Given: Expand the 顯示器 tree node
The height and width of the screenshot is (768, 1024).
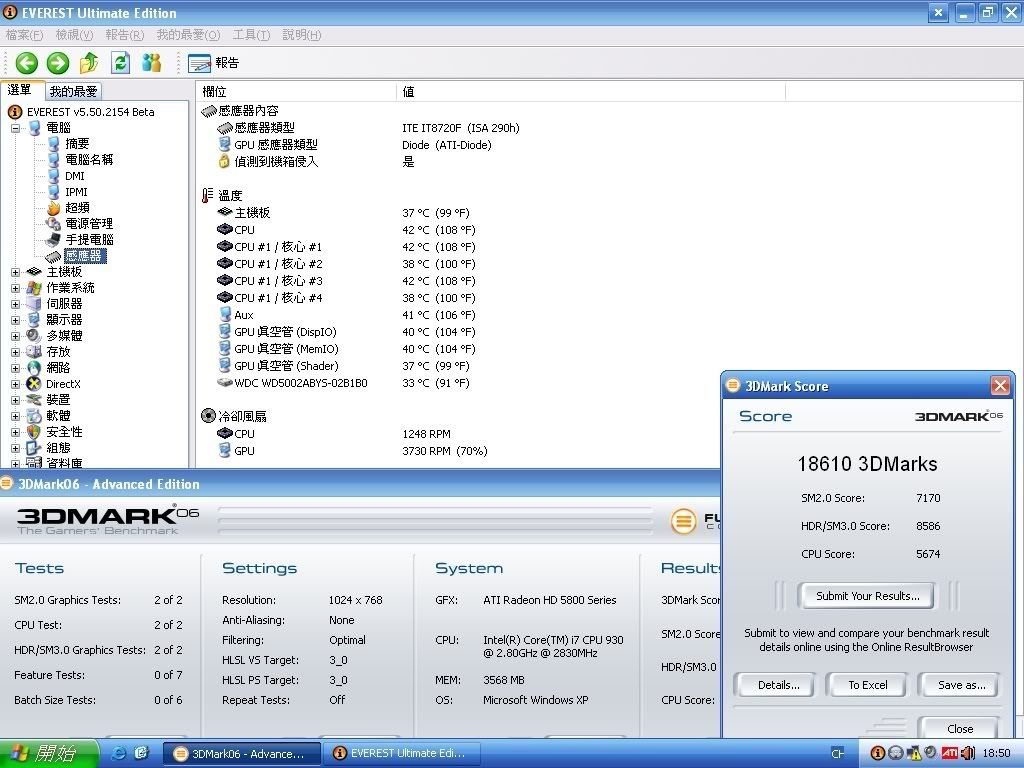Looking at the screenshot, I should coord(16,320).
